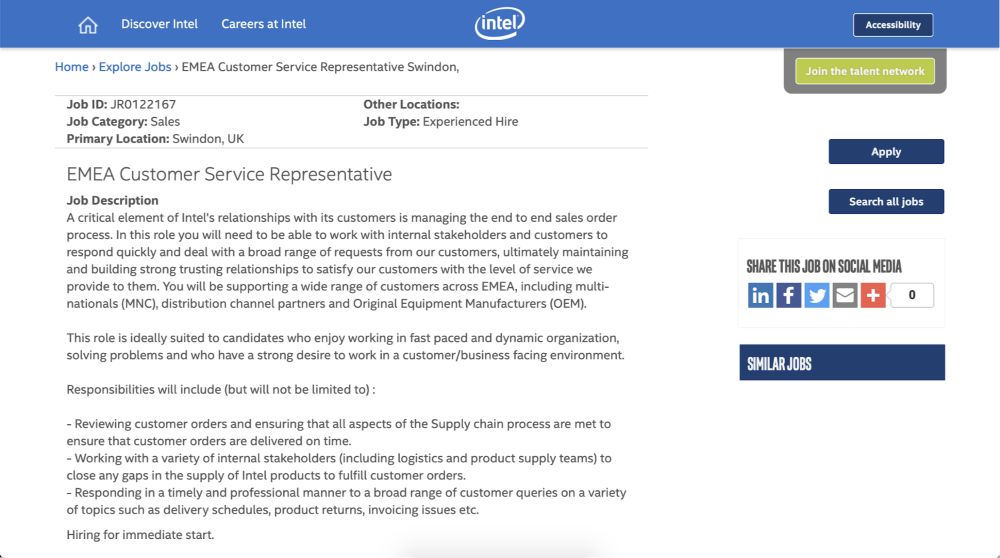Share this job by email icon
Image resolution: width=1000 pixels, height=558 pixels.
(844, 295)
